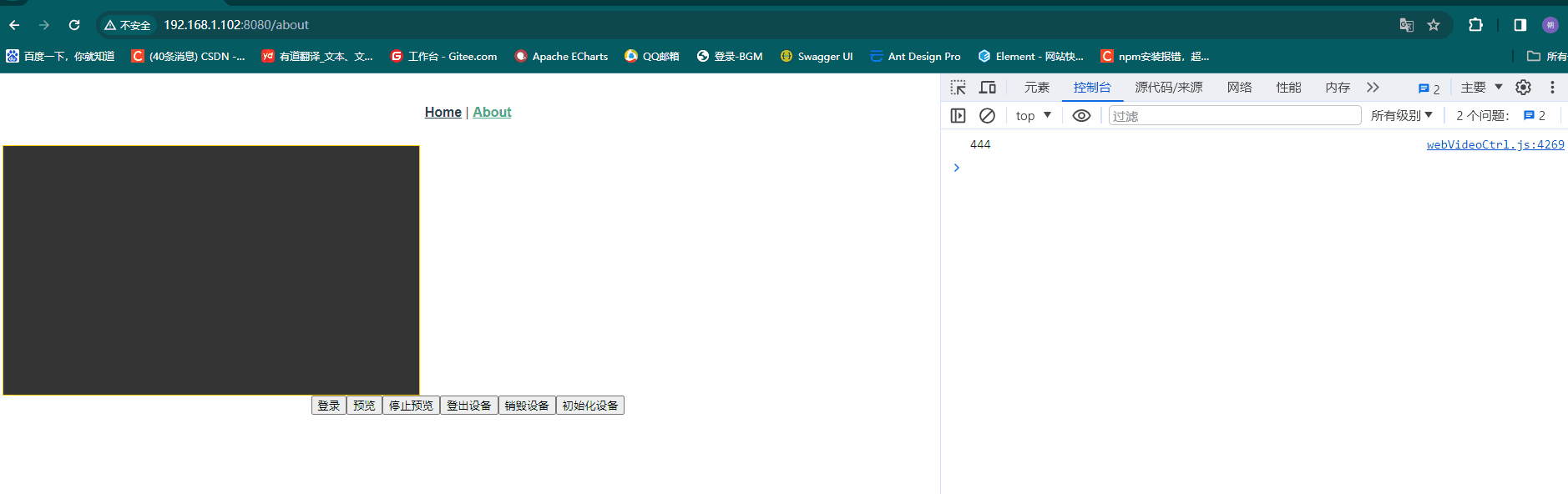Switch to the 网络 DevTools tab
Screen dimensions: 1568x494
coord(1240,88)
